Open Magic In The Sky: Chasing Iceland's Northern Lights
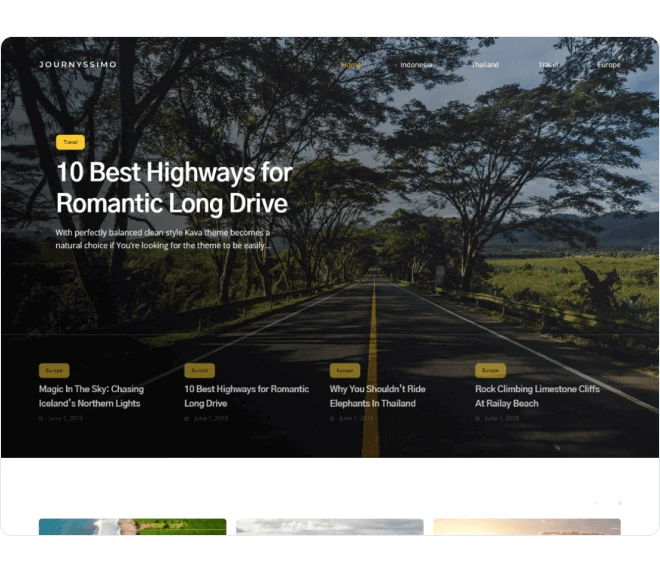This screenshot has width=660, height=572. [91, 396]
